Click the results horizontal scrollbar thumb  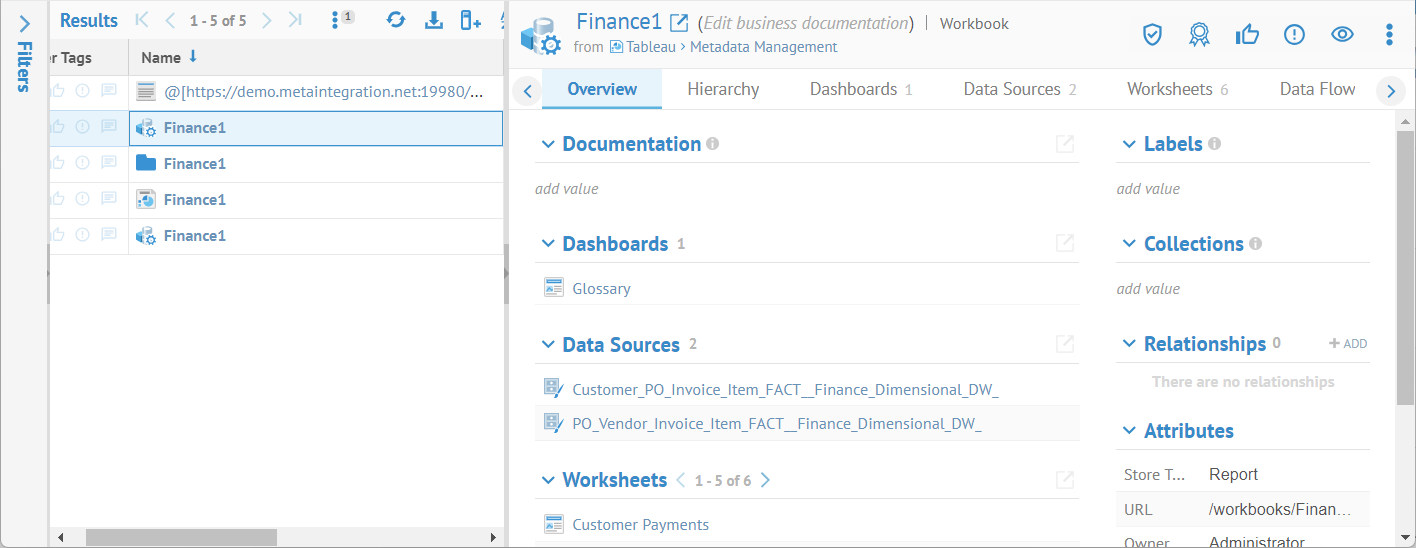(x=180, y=537)
